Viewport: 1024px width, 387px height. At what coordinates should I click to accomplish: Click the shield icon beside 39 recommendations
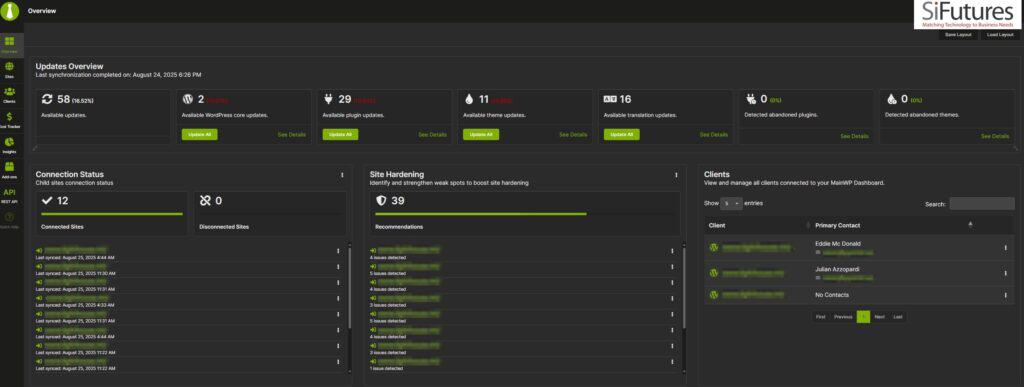coord(381,200)
